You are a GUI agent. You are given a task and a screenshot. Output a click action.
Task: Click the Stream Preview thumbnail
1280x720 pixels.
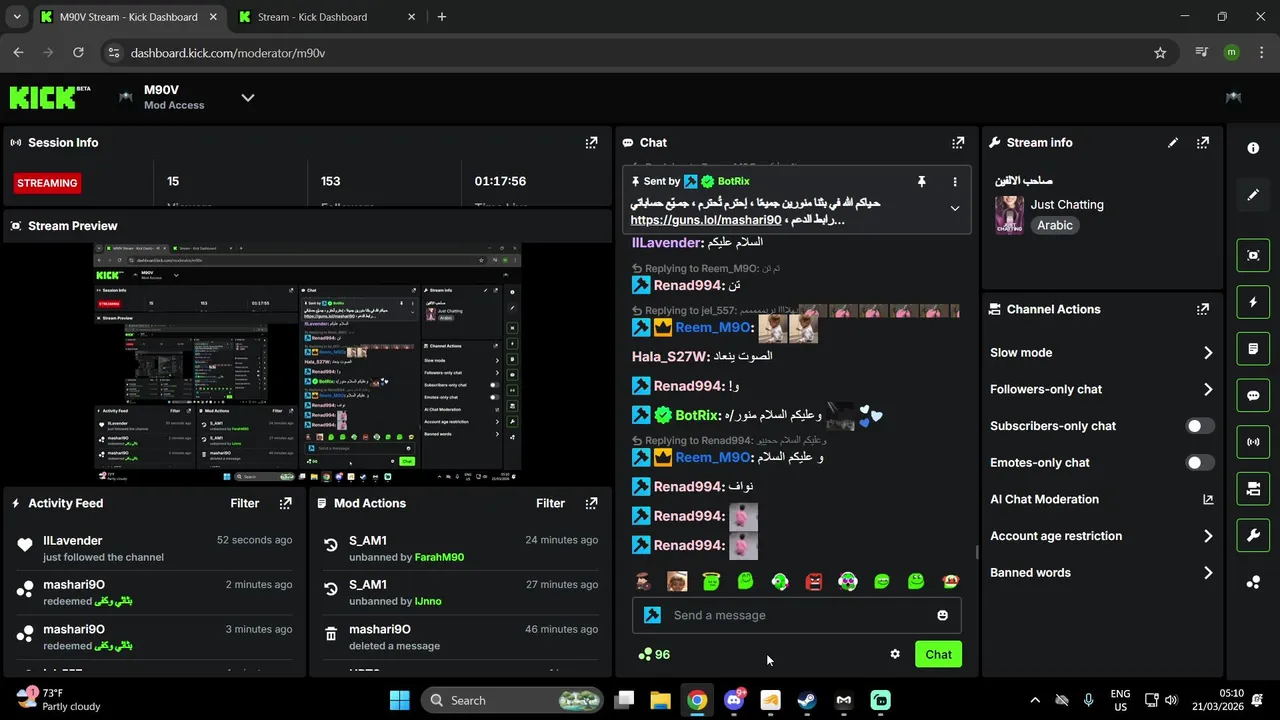click(308, 363)
